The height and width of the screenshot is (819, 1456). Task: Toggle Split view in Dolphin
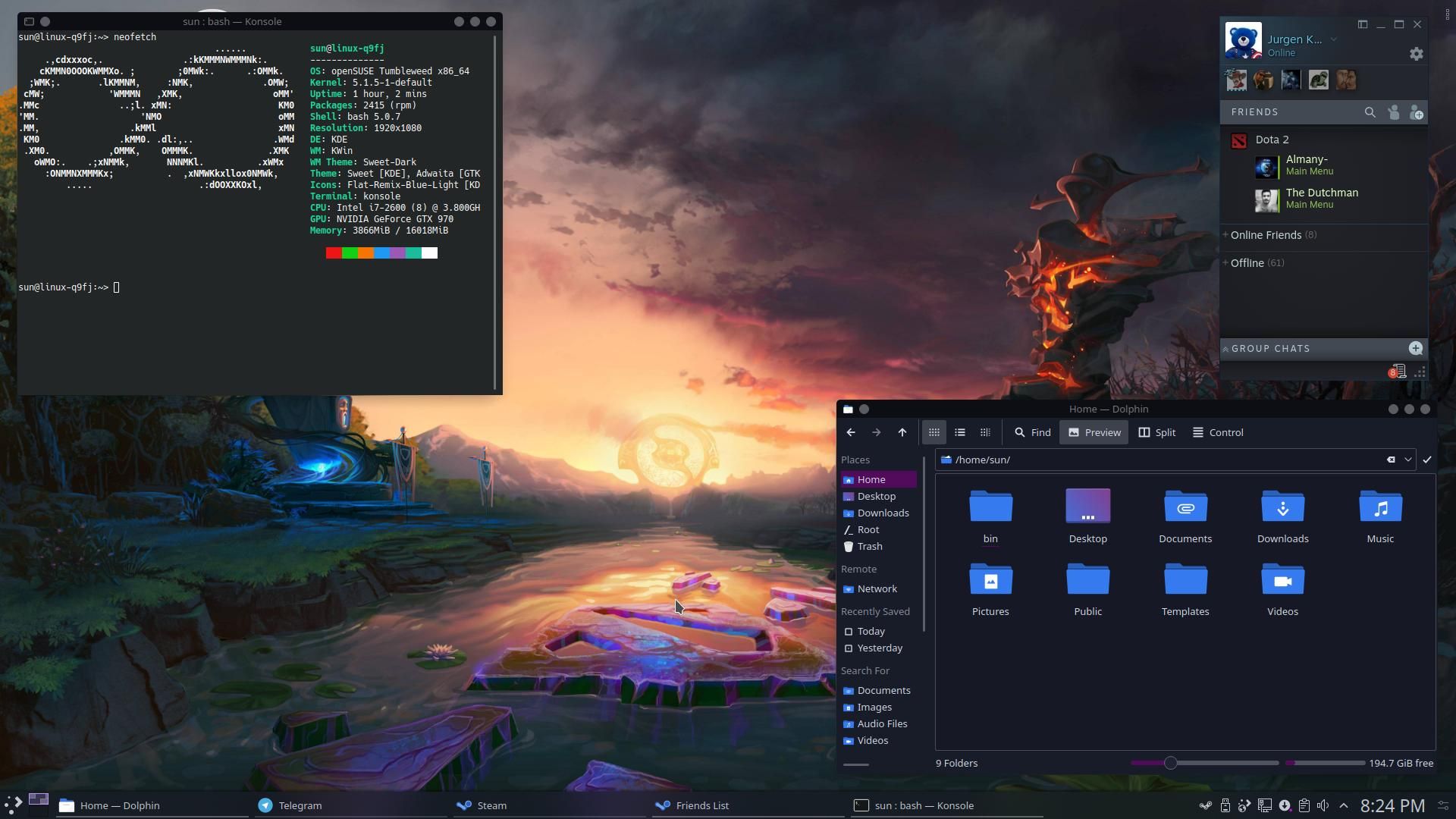click(x=1156, y=432)
